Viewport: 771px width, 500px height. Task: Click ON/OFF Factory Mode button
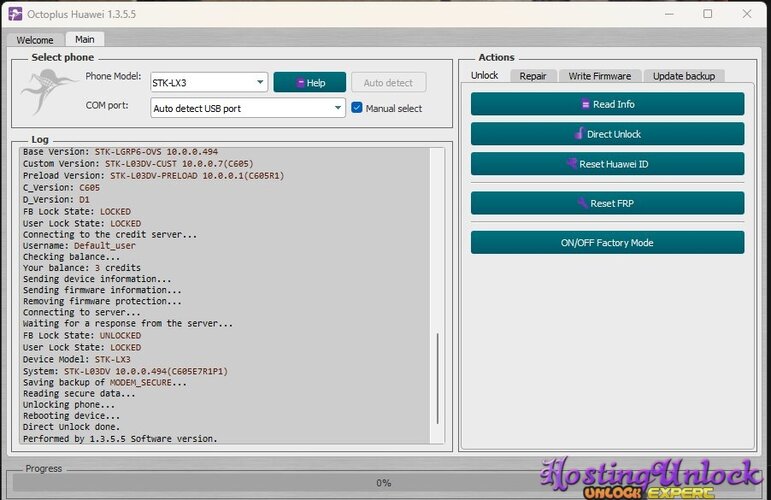coord(607,242)
